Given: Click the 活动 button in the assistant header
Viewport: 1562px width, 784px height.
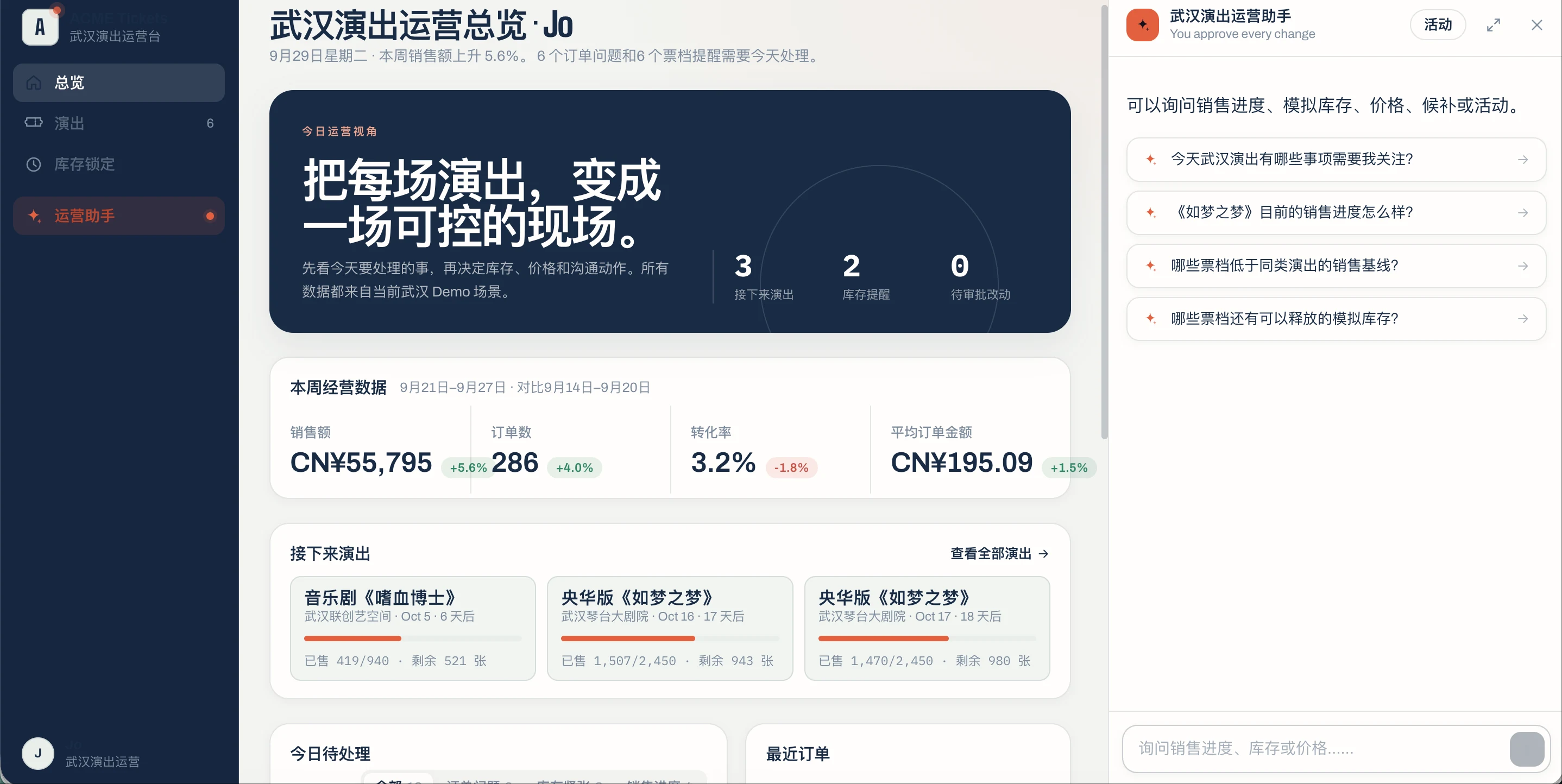Looking at the screenshot, I should click(1438, 25).
